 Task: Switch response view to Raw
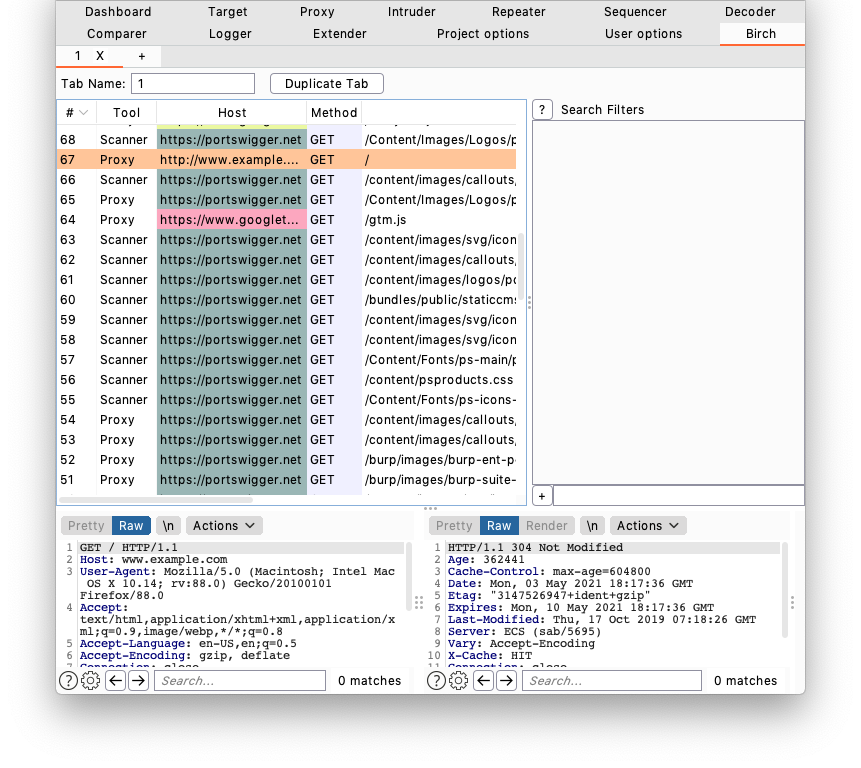(499, 526)
